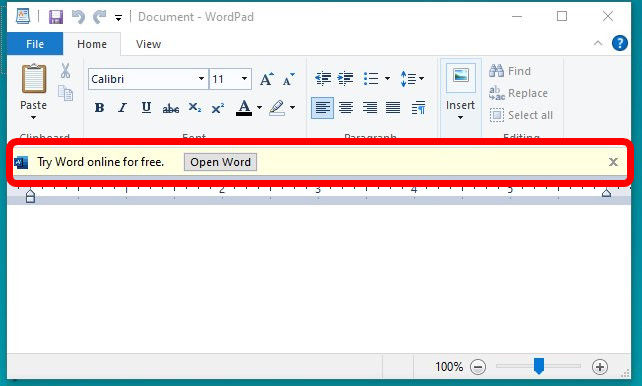Toggle Italic formatting
The height and width of the screenshot is (386, 642).
pos(122,108)
